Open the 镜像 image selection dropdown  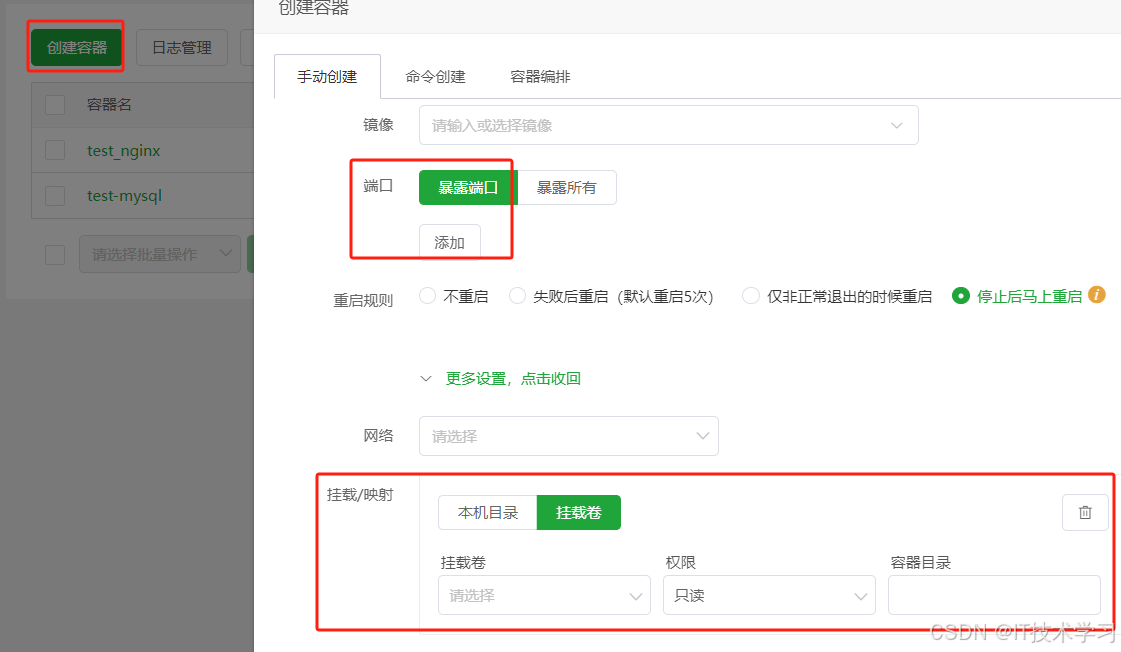tap(668, 125)
